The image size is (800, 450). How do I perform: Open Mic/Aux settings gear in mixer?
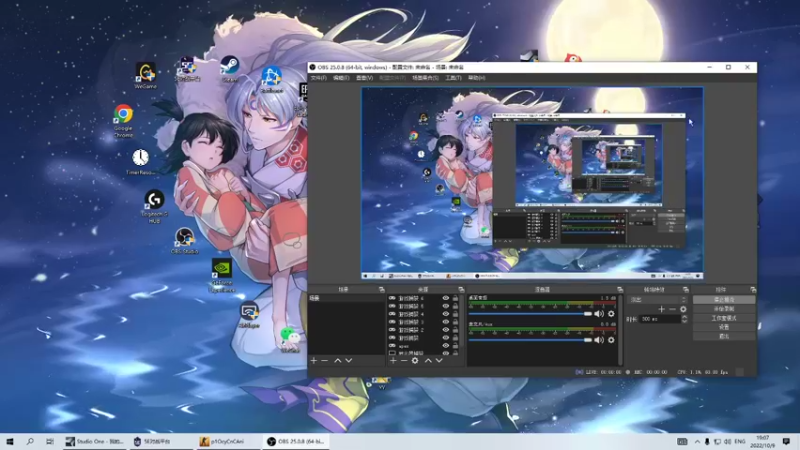click(x=611, y=340)
